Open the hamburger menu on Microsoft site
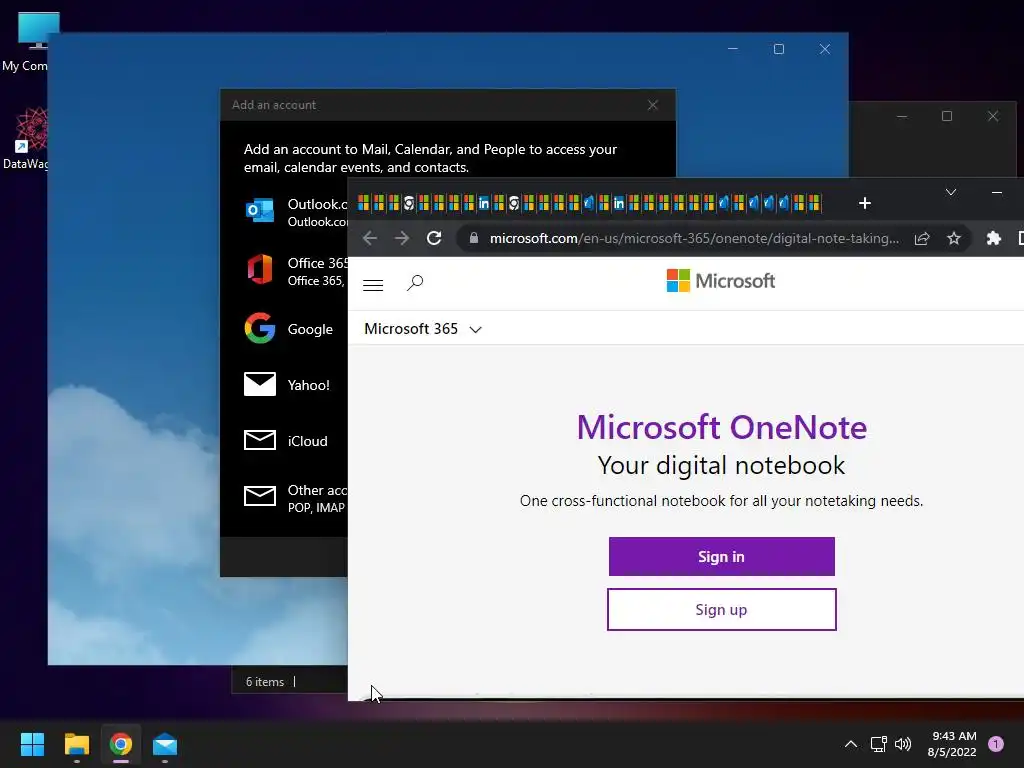Screen dimensions: 1024x768 pos(373,285)
